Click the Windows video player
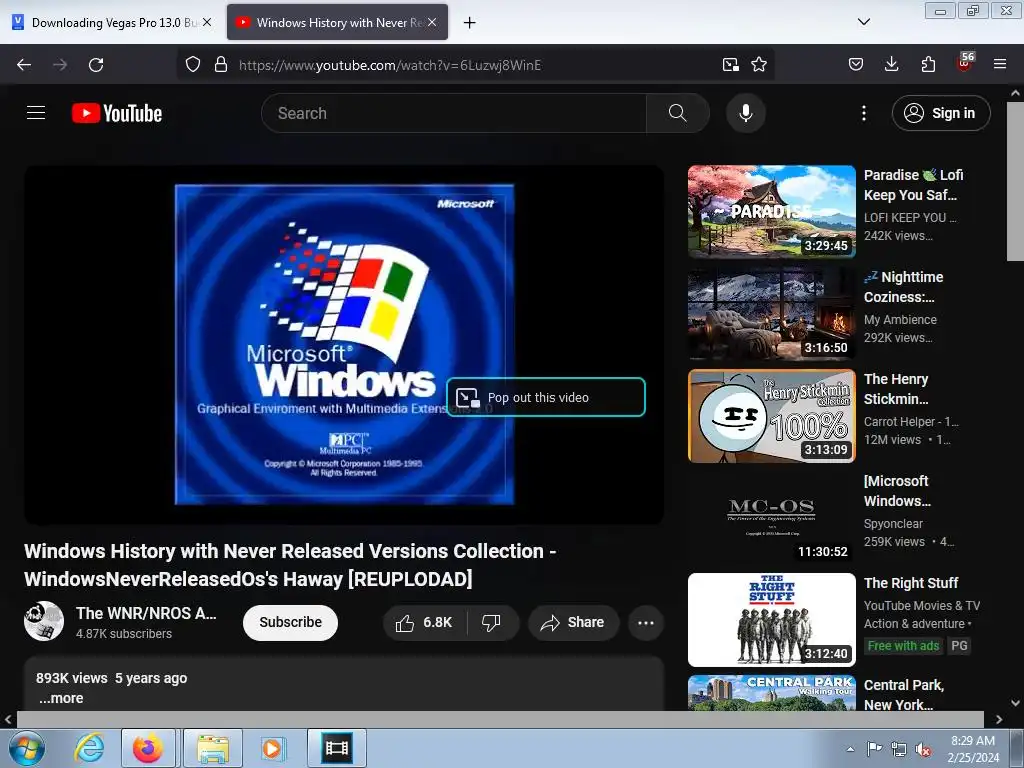This screenshot has height=768, width=1024. (x=344, y=344)
